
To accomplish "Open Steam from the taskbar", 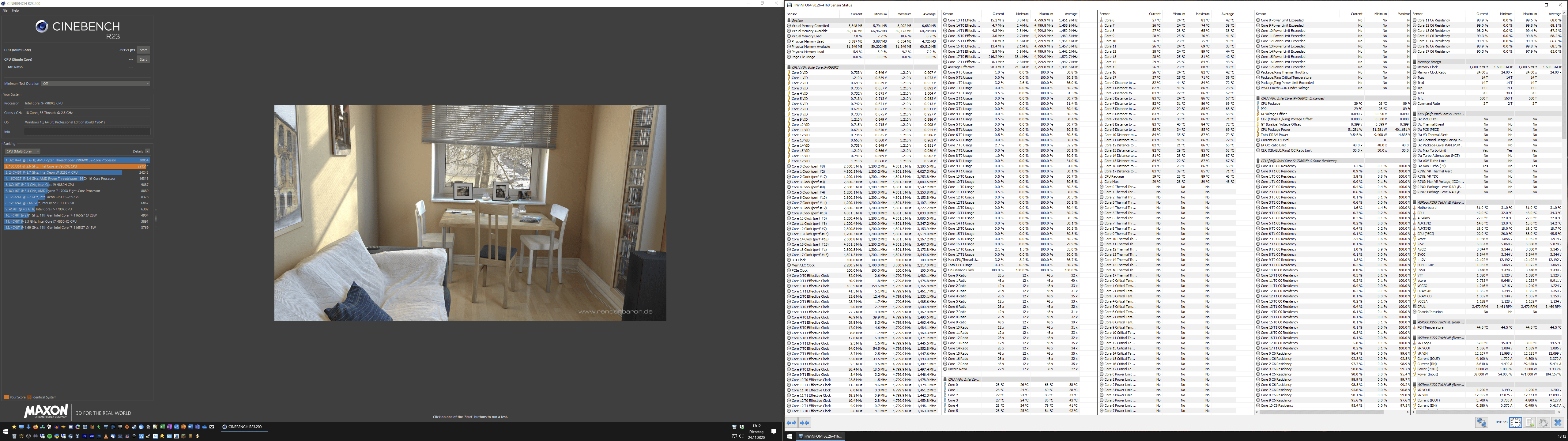I will pos(134,427).
